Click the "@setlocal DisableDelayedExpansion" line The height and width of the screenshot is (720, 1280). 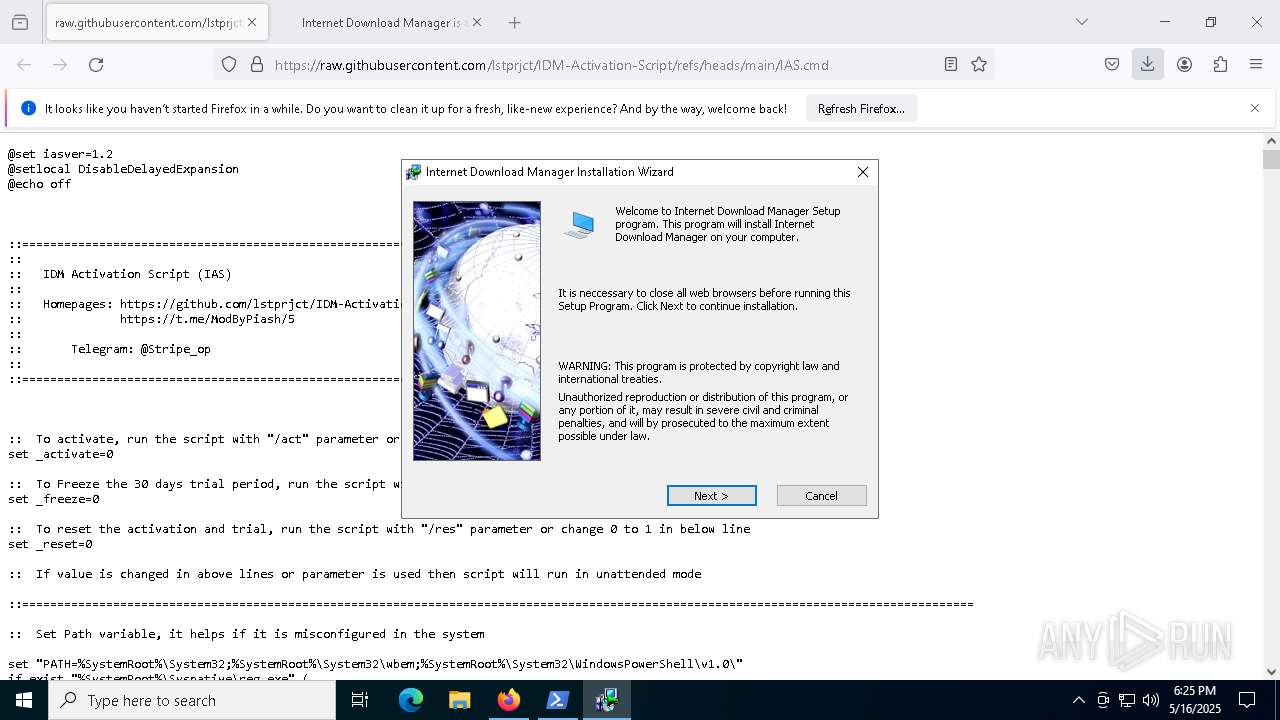click(123, 169)
